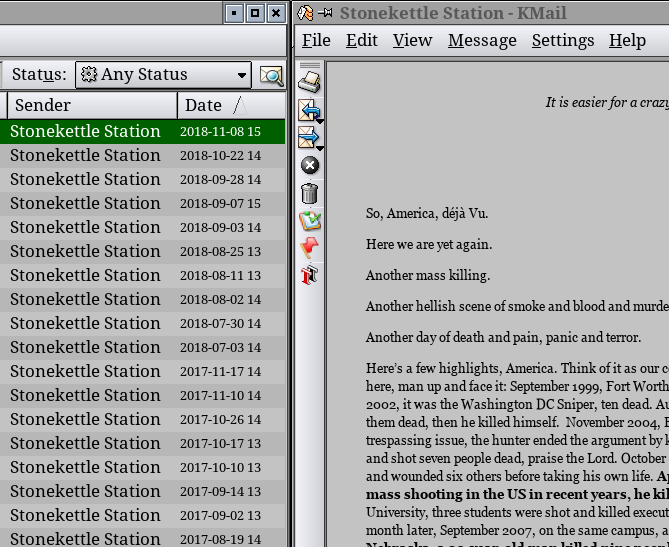
Task: Click the KMail window app icon
Action: point(305,13)
